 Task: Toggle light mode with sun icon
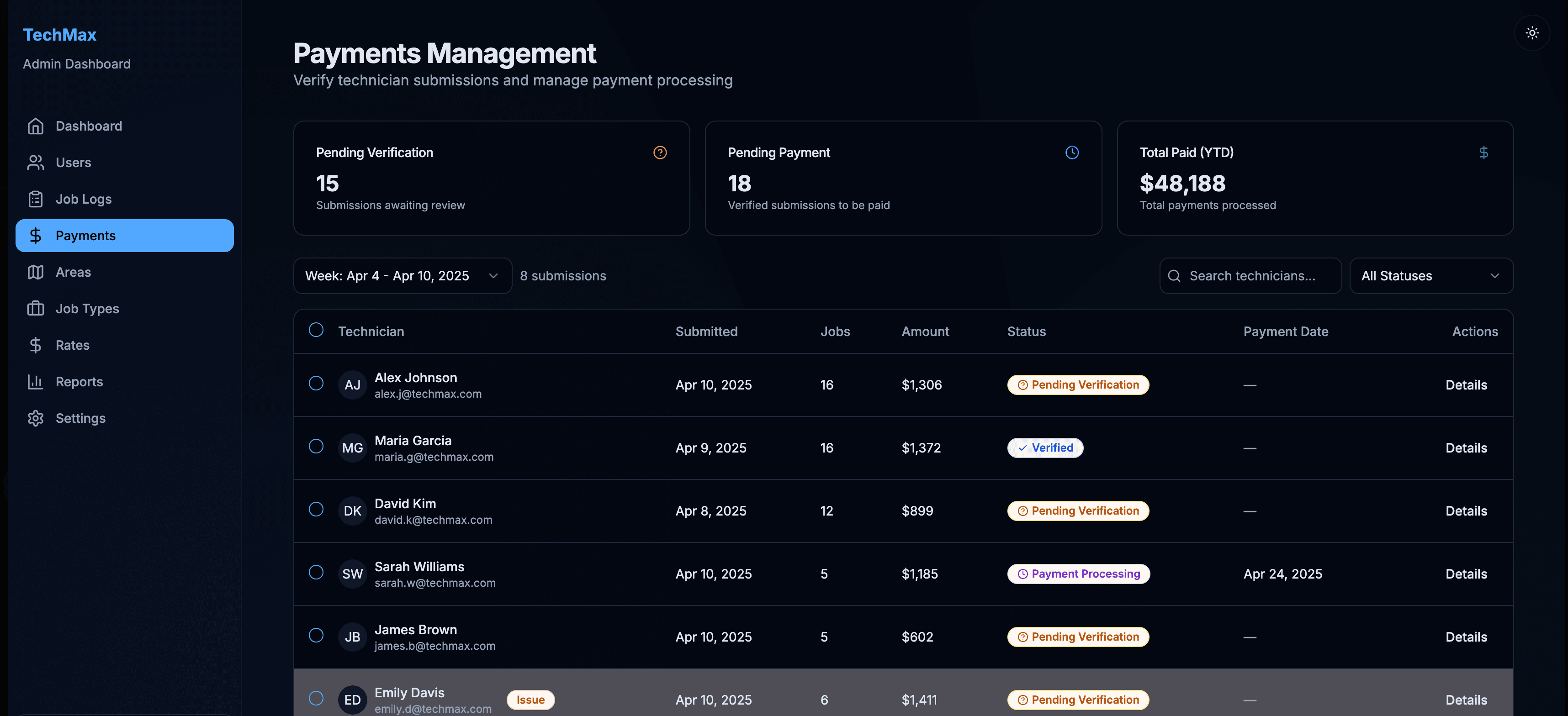(x=1532, y=33)
